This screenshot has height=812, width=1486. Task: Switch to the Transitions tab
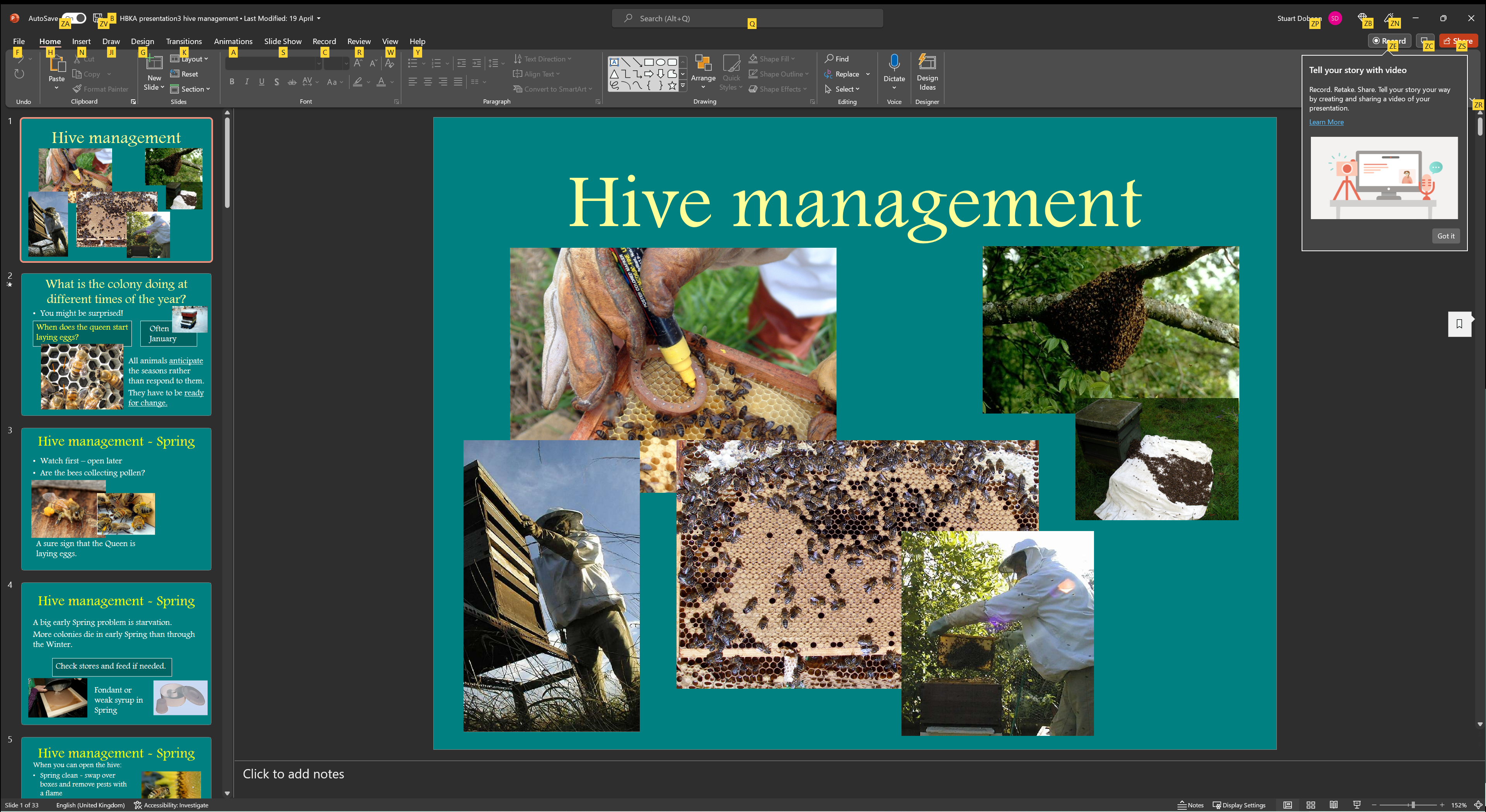tap(184, 41)
